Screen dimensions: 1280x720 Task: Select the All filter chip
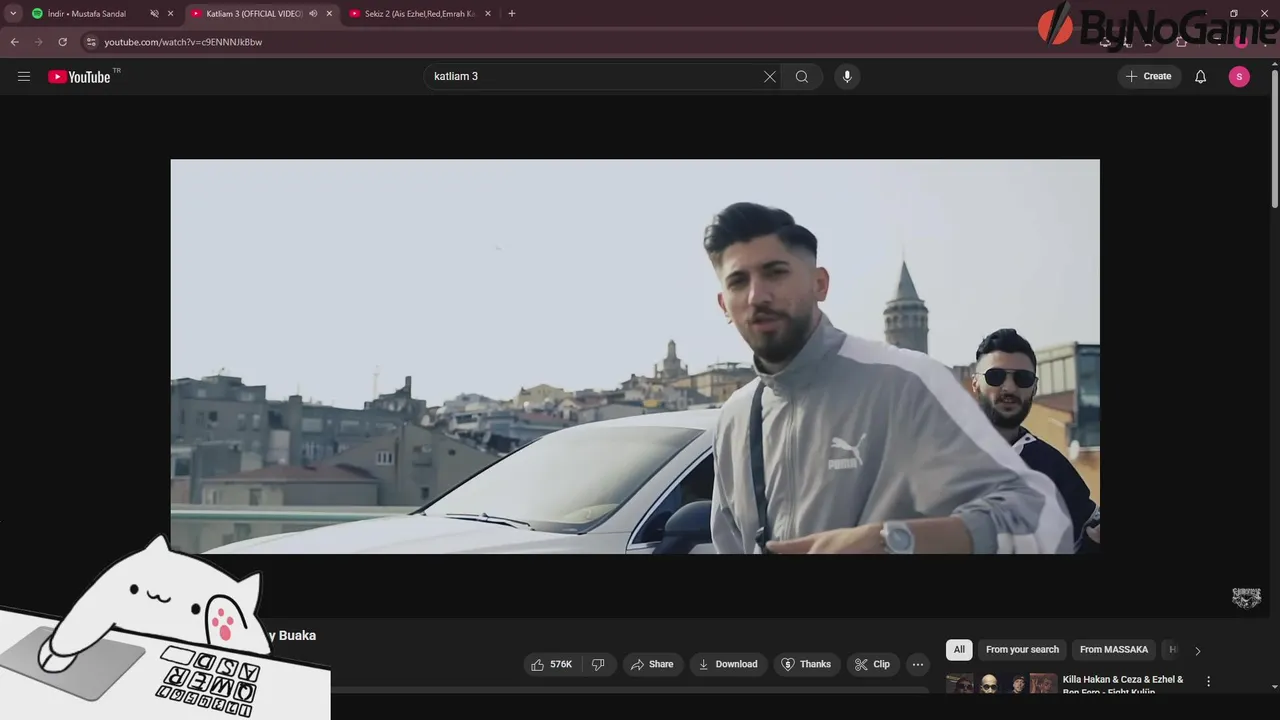[x=959, y=650]
